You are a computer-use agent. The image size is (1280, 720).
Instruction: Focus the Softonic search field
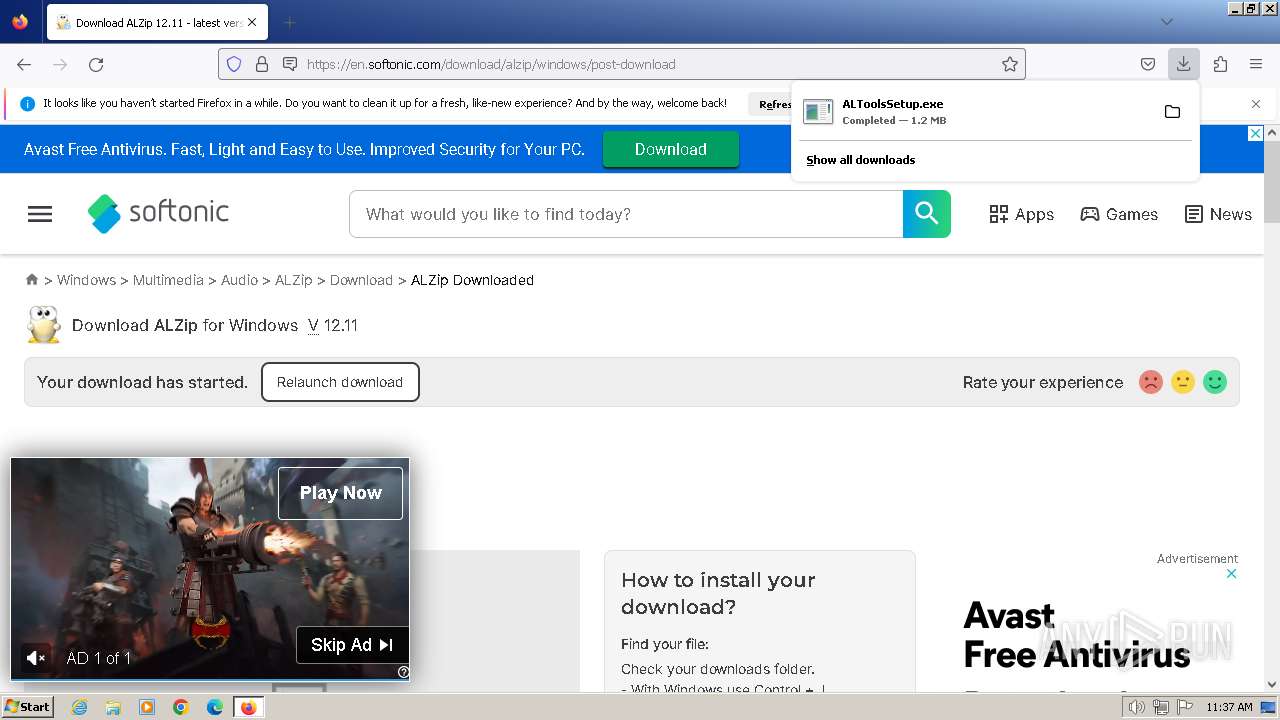pos(626,214)
